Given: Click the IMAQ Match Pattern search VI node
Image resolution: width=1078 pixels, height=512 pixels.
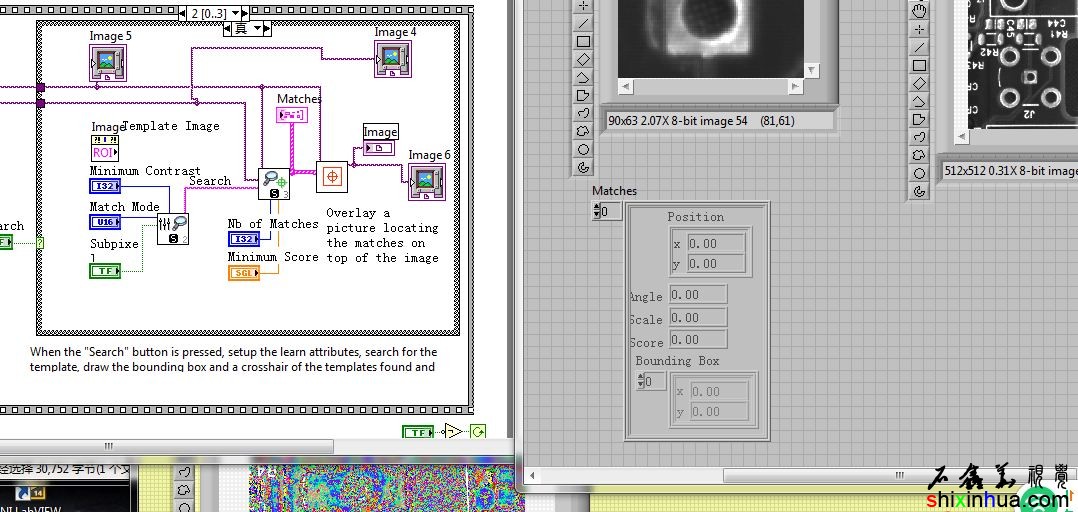Looking at the screenshot, I should (x=274, y=183).
